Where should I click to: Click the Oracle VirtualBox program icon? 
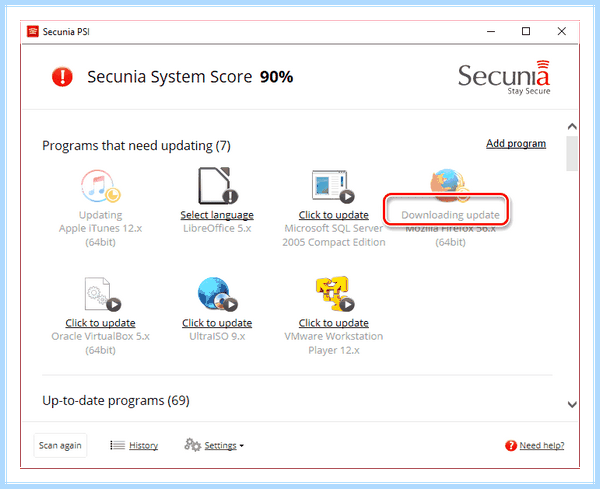click(102, 294)
